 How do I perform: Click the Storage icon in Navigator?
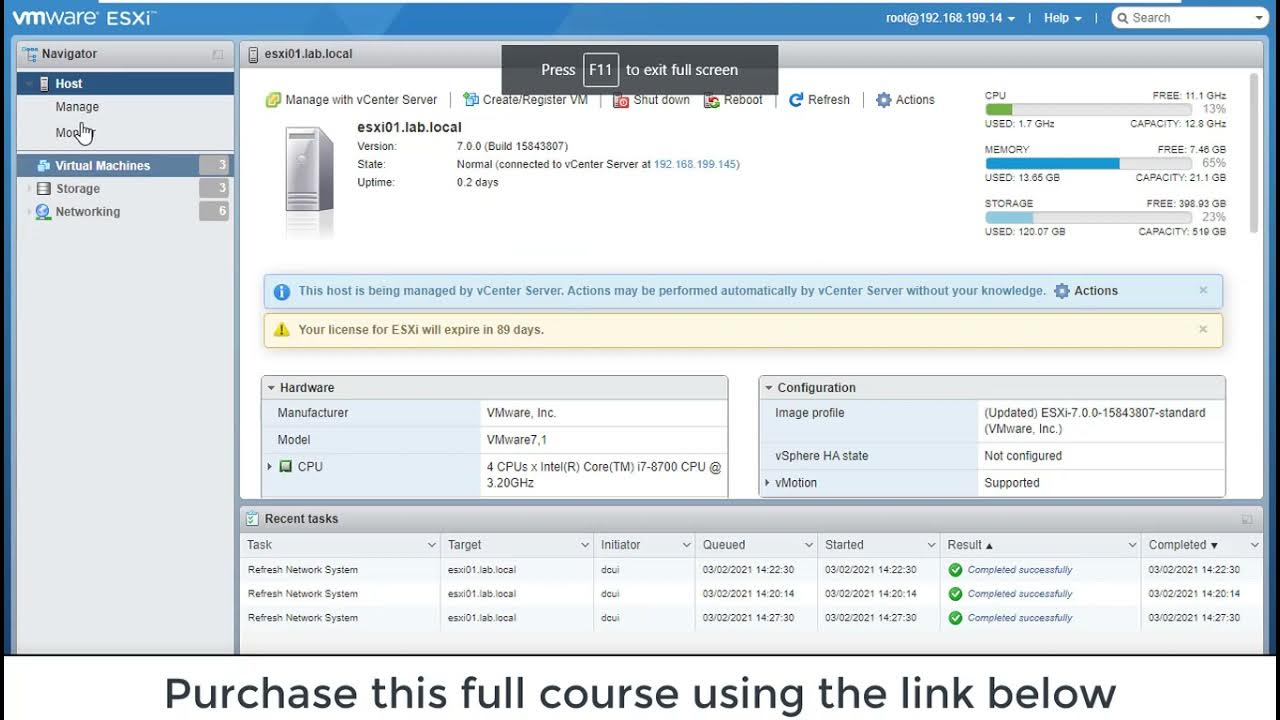tap(44, 189)
